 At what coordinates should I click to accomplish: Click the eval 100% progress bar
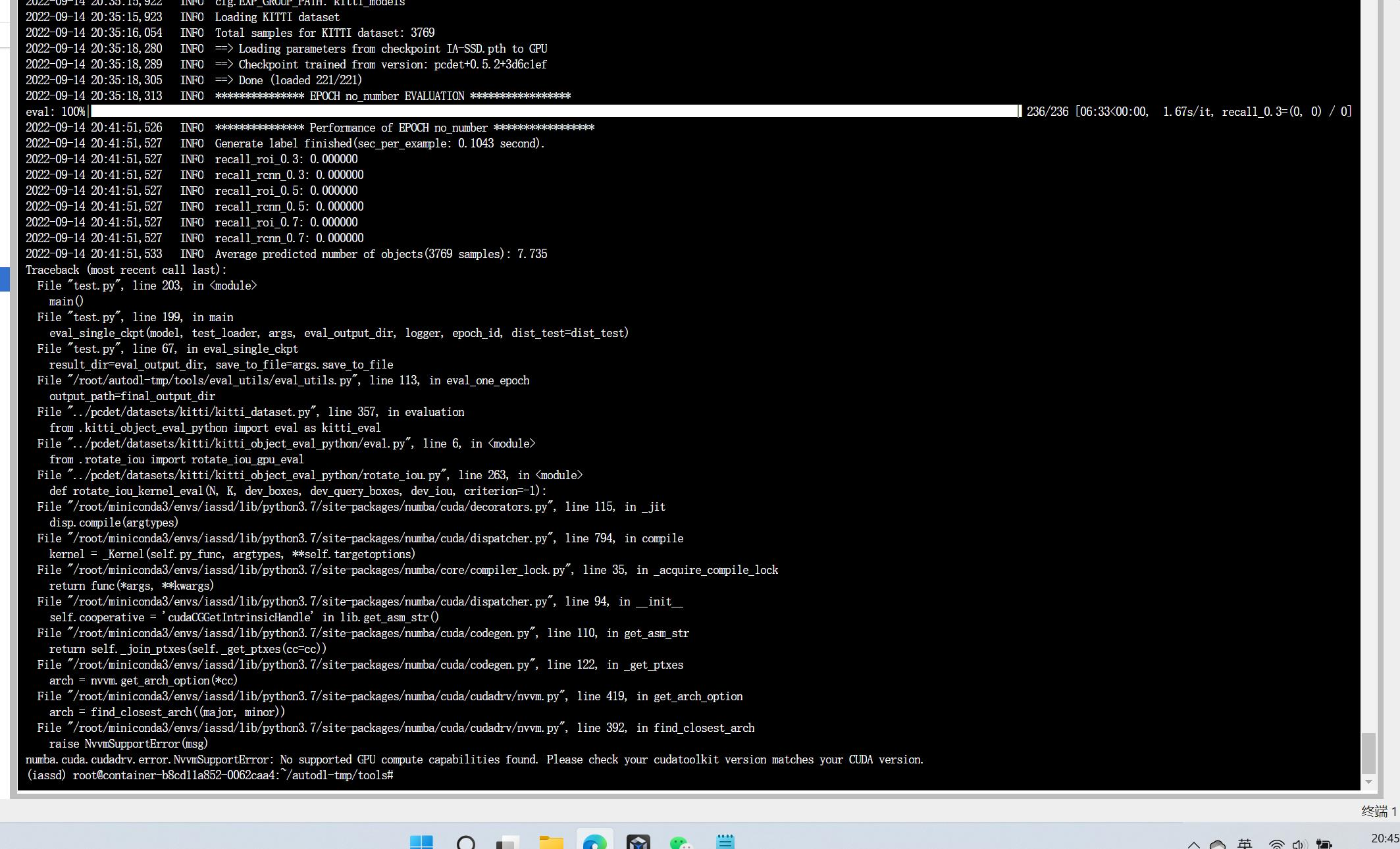555,111
